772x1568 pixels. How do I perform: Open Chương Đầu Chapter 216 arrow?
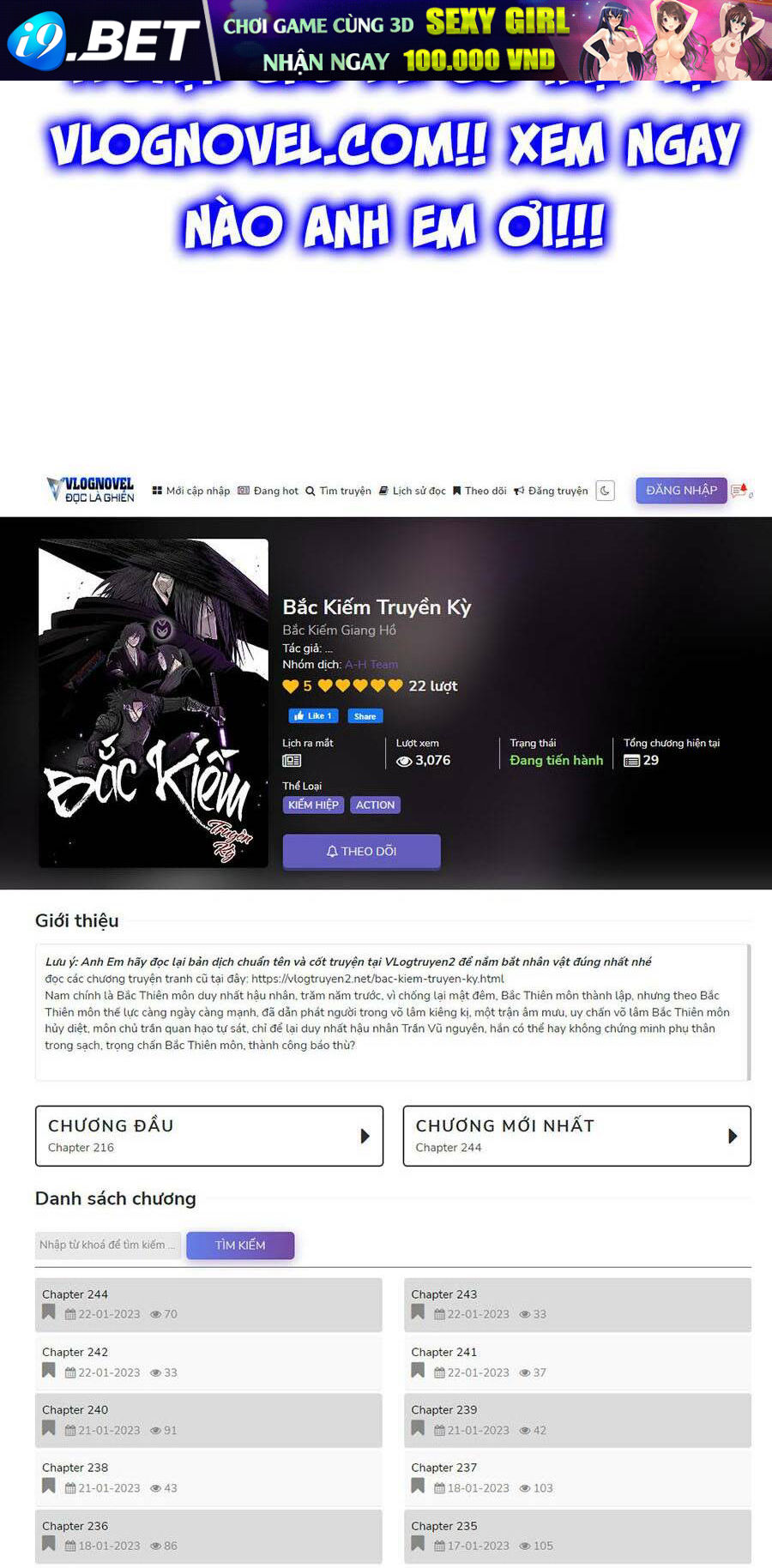pyautogui.click(x=365, y=1136)
